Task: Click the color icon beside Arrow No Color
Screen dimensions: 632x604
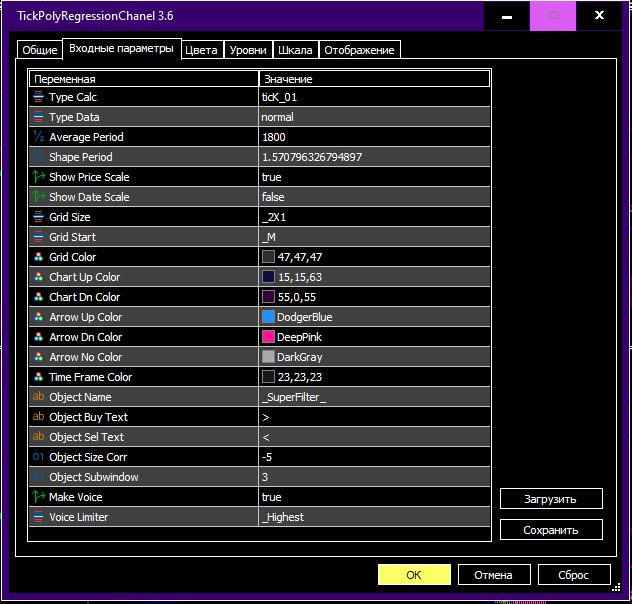Action: (x=38, y=357)
